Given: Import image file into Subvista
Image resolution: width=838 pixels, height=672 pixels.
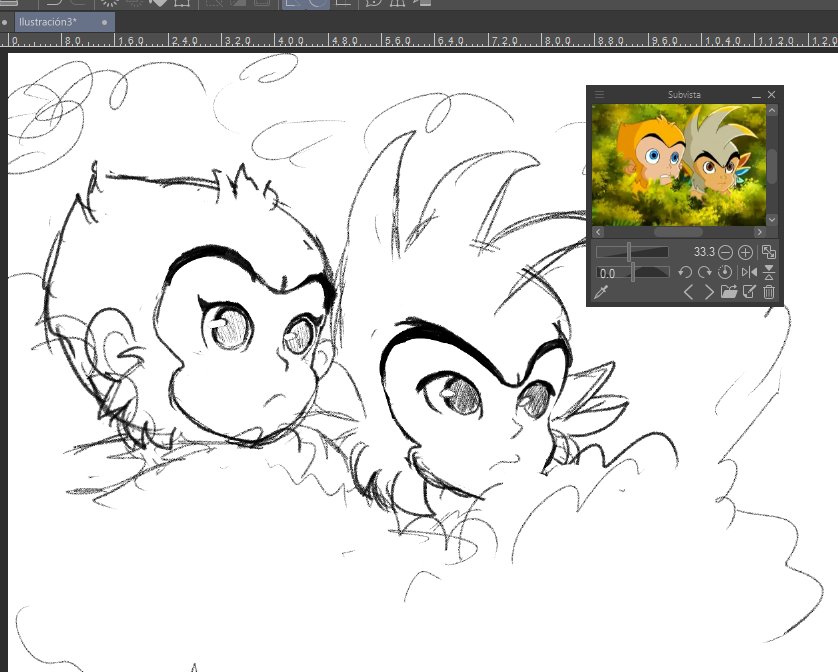Looking at the screenshot, I should [x=728, y=292].
